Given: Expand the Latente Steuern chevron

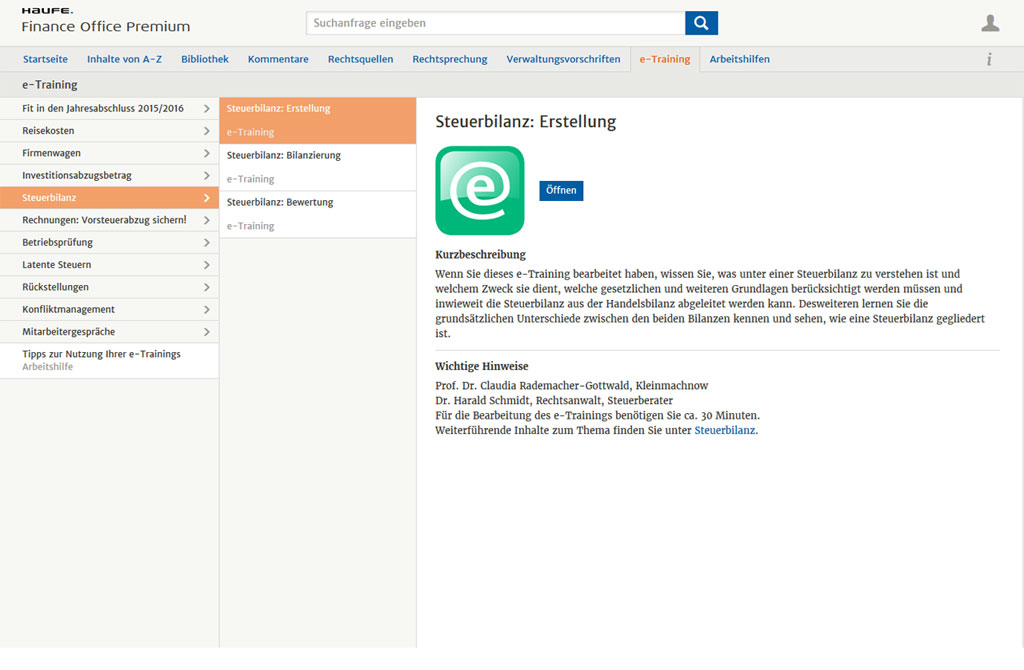Looking at the screenshot, I should [x=206, y=264].
